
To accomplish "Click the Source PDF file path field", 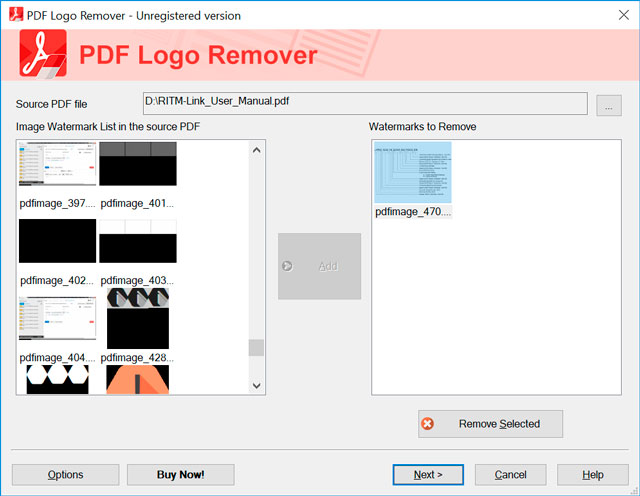I will pos(365,104).
